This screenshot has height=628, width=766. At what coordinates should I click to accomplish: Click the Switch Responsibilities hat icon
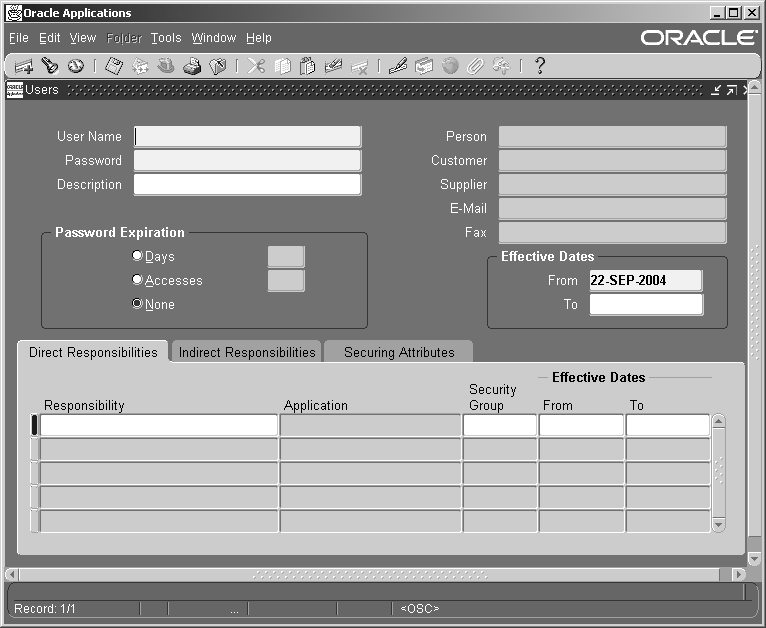coord(166,65)
